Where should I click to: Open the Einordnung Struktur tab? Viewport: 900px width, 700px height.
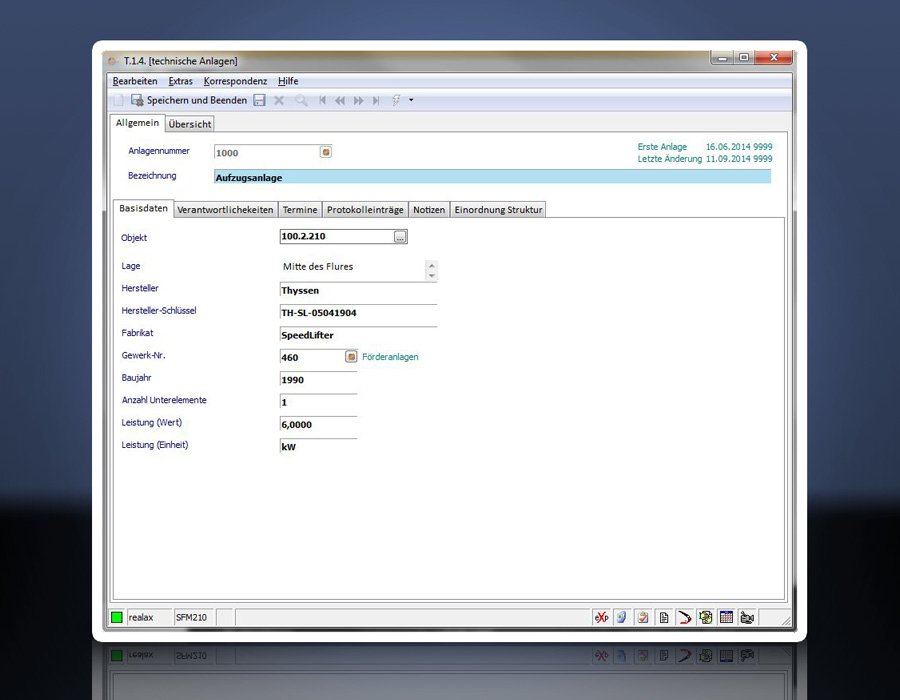point(498,209)
